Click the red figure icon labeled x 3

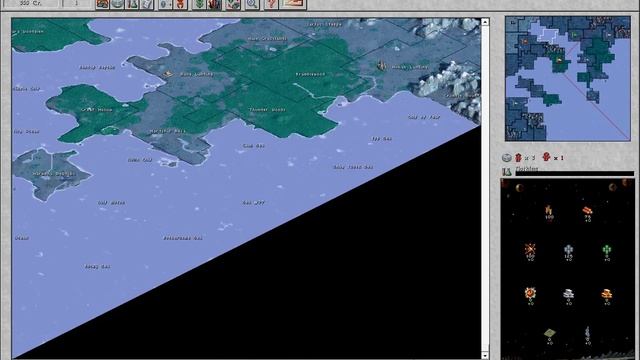pos(518,158)
